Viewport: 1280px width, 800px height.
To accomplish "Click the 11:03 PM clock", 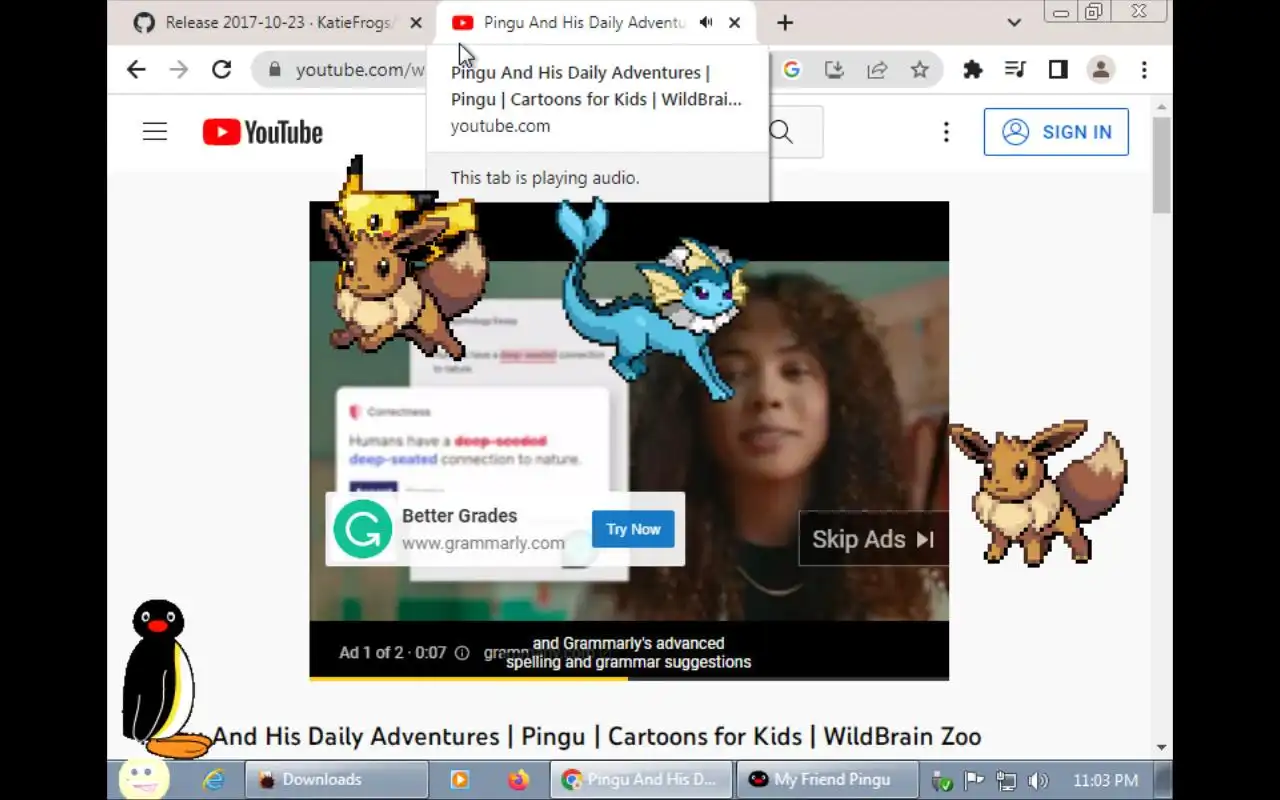I will click(1105, 780).
